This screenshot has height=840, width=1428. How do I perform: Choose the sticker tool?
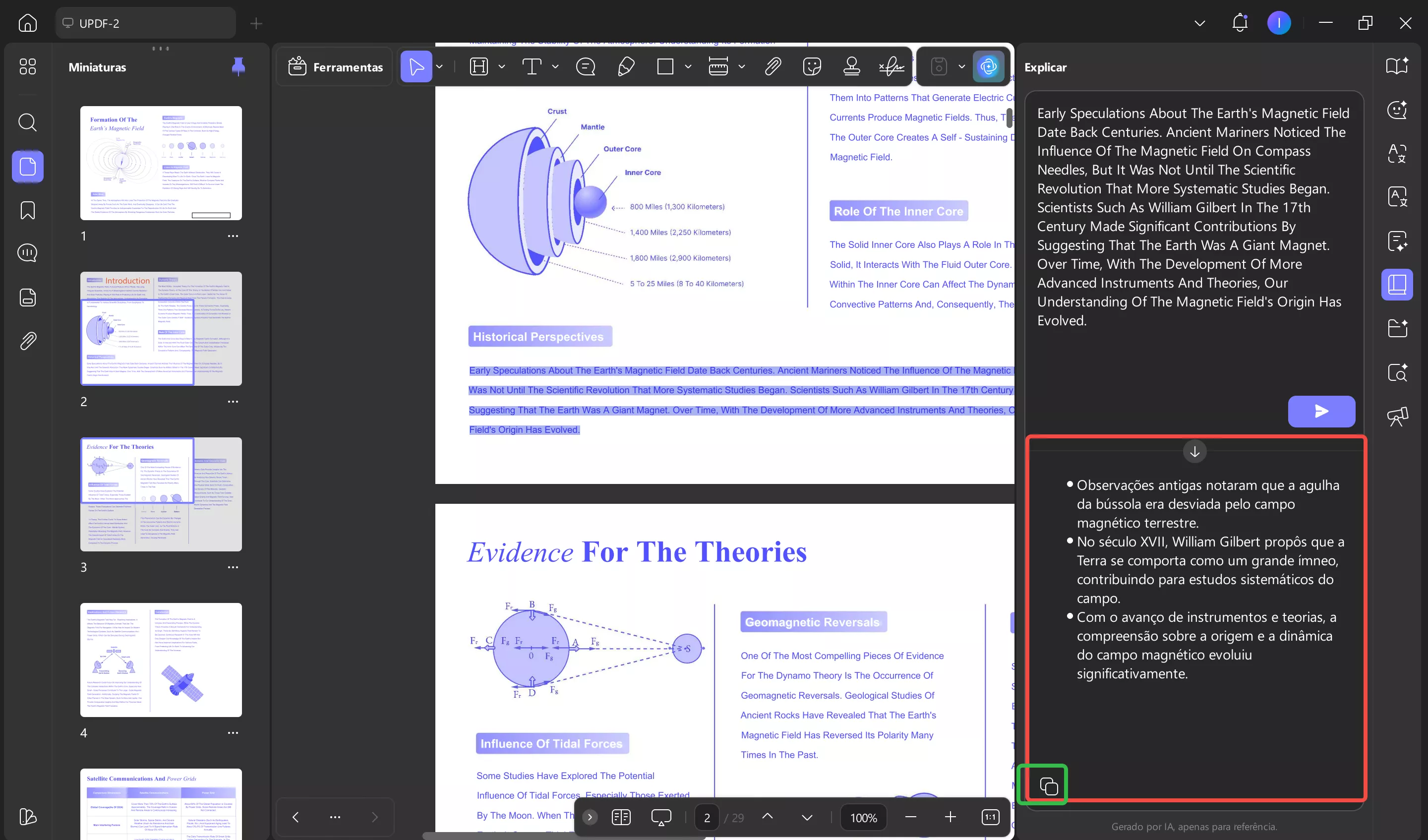(812, 67)
